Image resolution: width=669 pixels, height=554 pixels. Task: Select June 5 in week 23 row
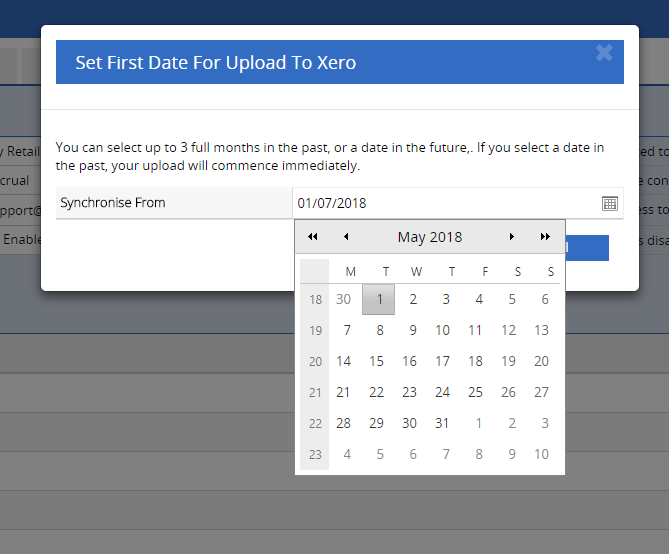tap(378, 455)
